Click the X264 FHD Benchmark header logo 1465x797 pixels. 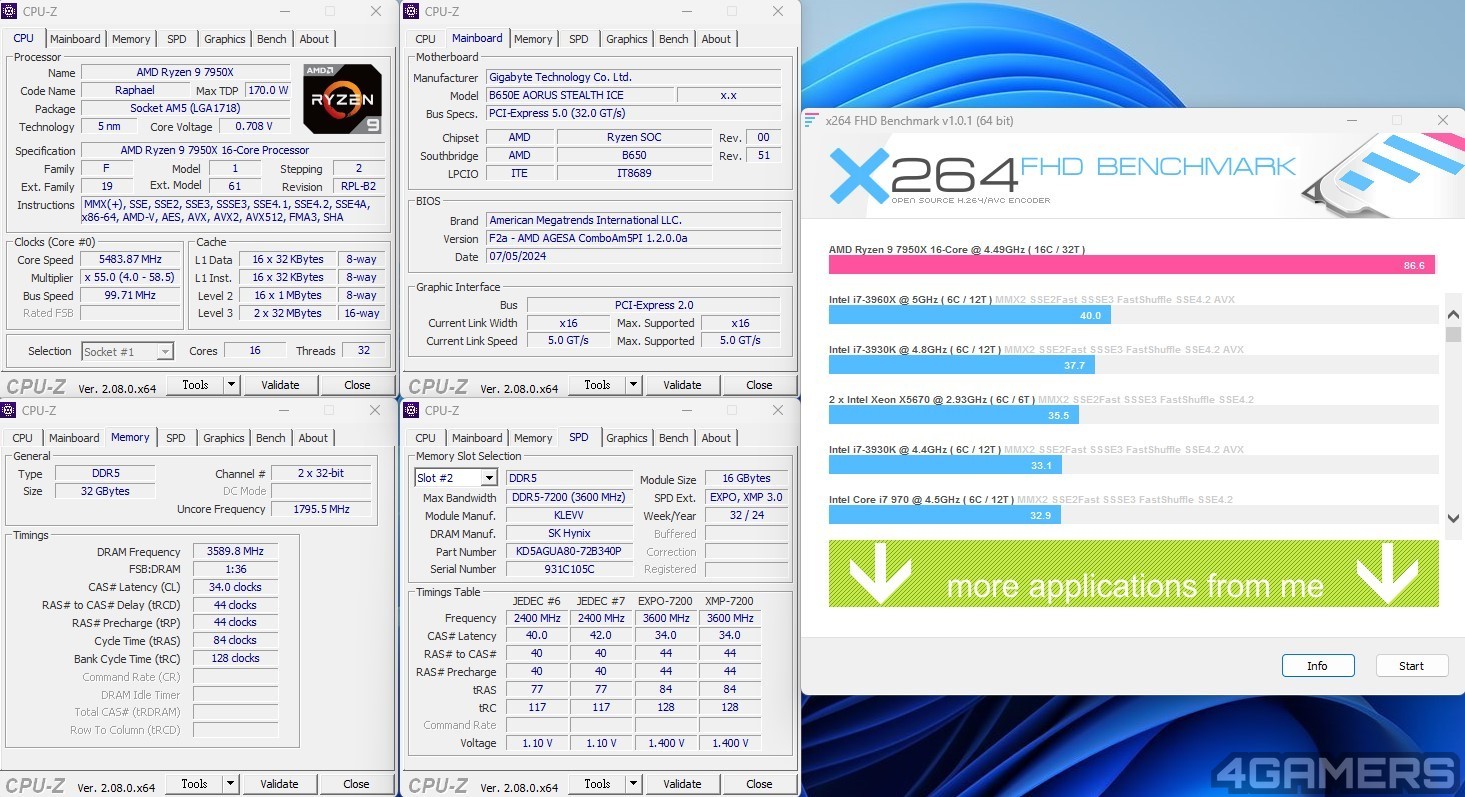click(1062, 176)
